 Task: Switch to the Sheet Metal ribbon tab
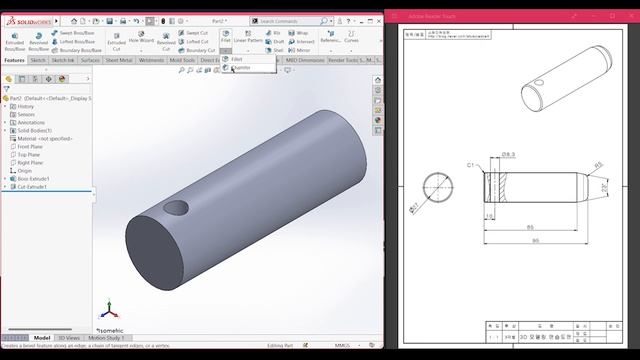pos(119,60)
